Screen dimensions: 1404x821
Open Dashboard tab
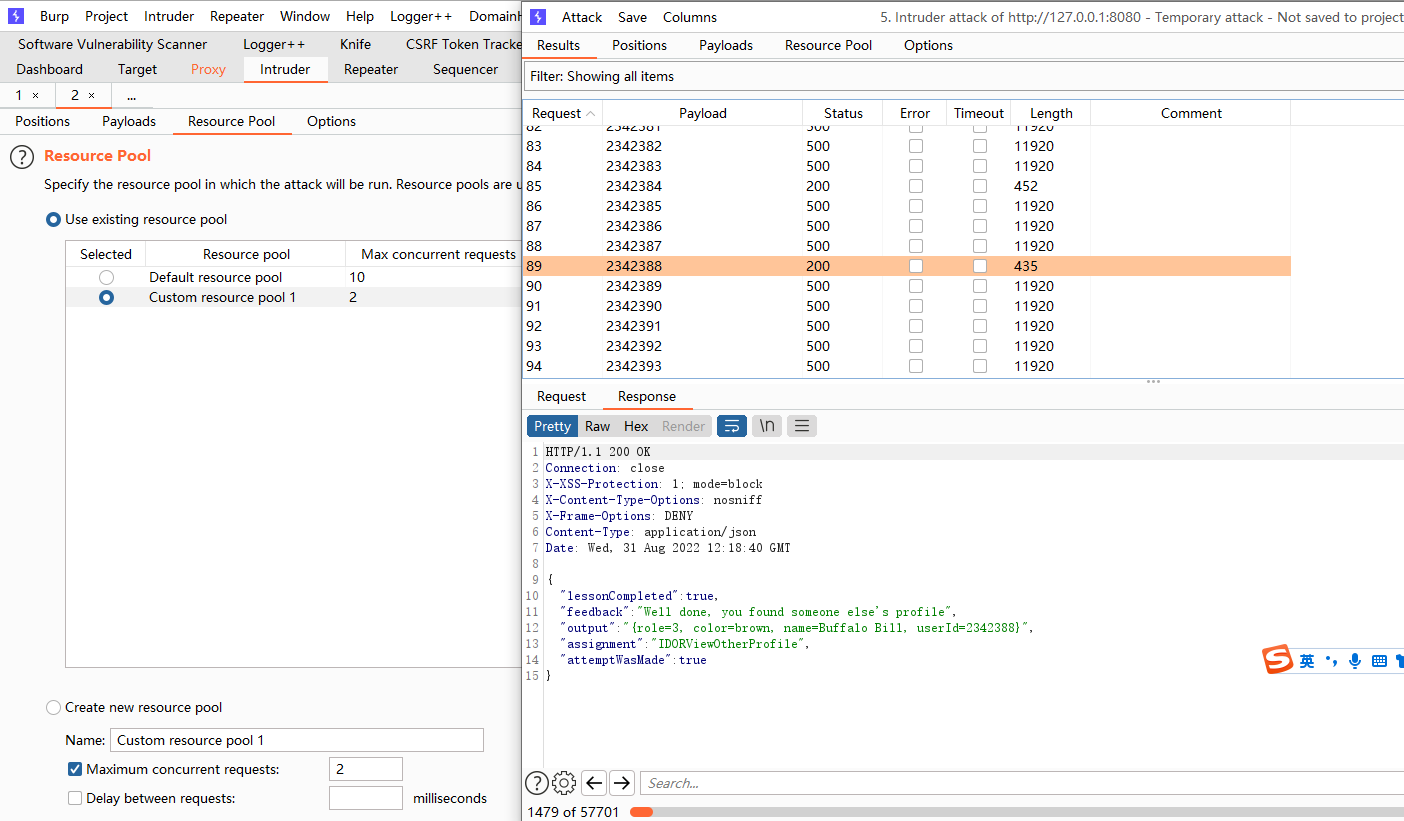click(49, 69)
